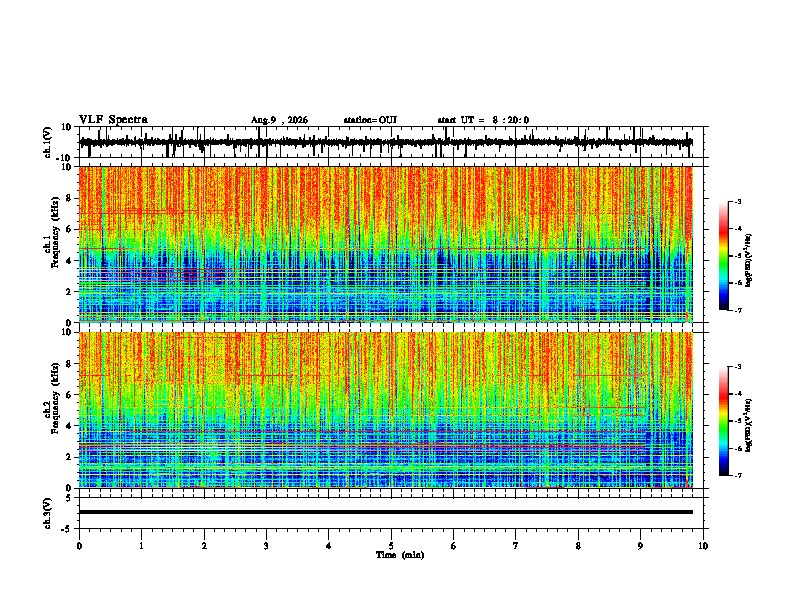Click the "-3" label on ch.1 colorbar
This screenshot has height=612, width=792.
pyautogui.click(x=738, y=201)
